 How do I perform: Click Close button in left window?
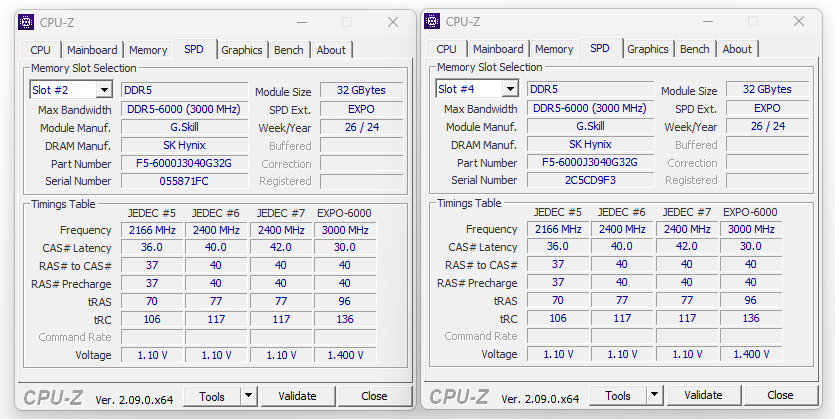374,396
